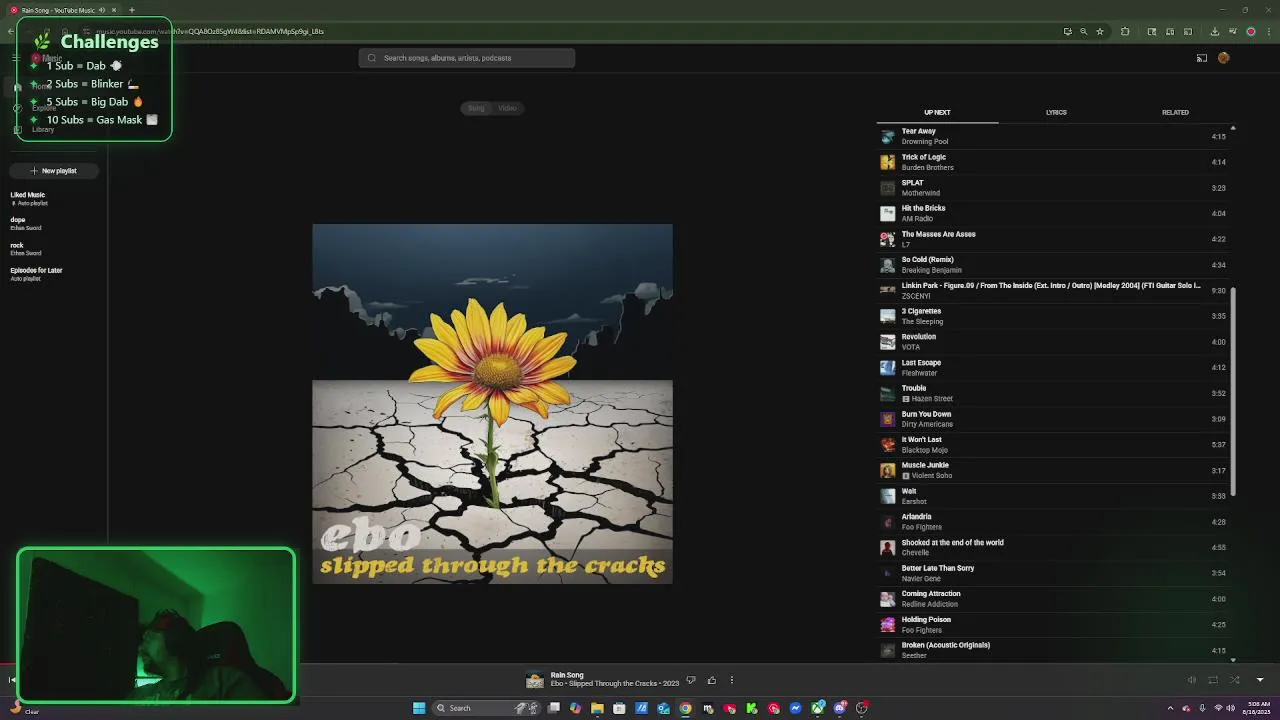1280x720 pixels.
Task: Click the song progress bar
Action: (x=640, y=664)
